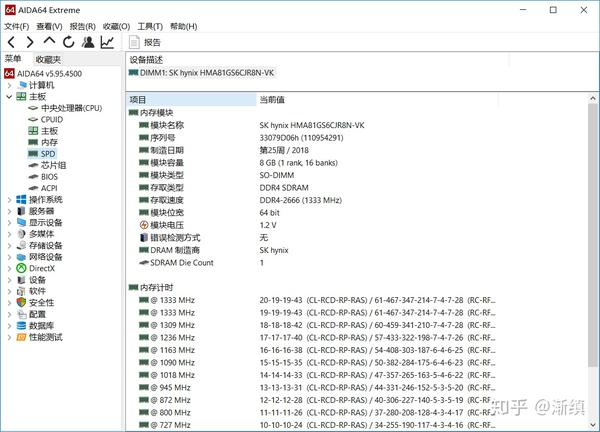This screenshot has height=432, width=600.
Task: Click the 安全性 shield icon
Action: pos(21,302)
